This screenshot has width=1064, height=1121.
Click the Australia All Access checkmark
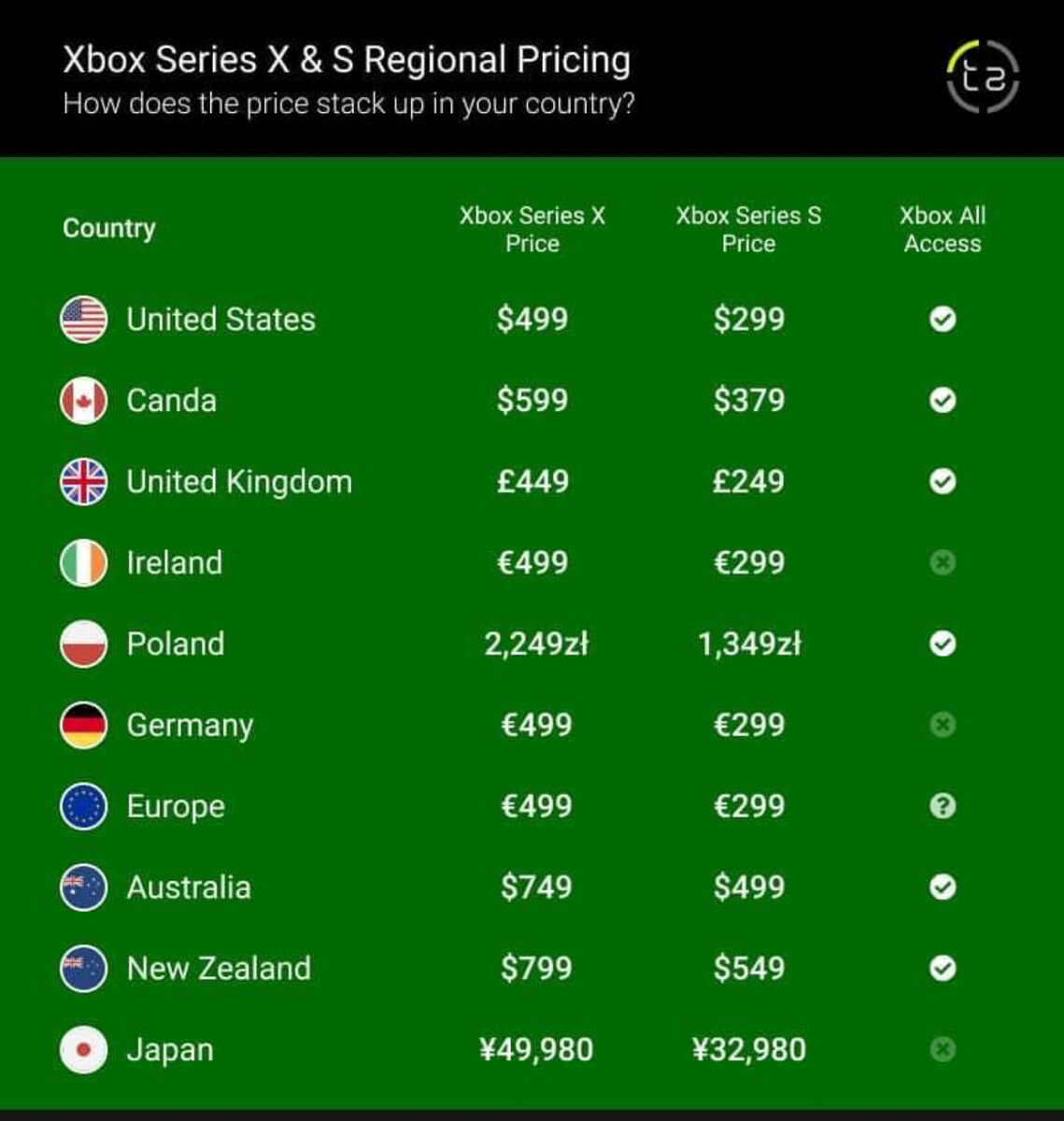pos(943,887)
